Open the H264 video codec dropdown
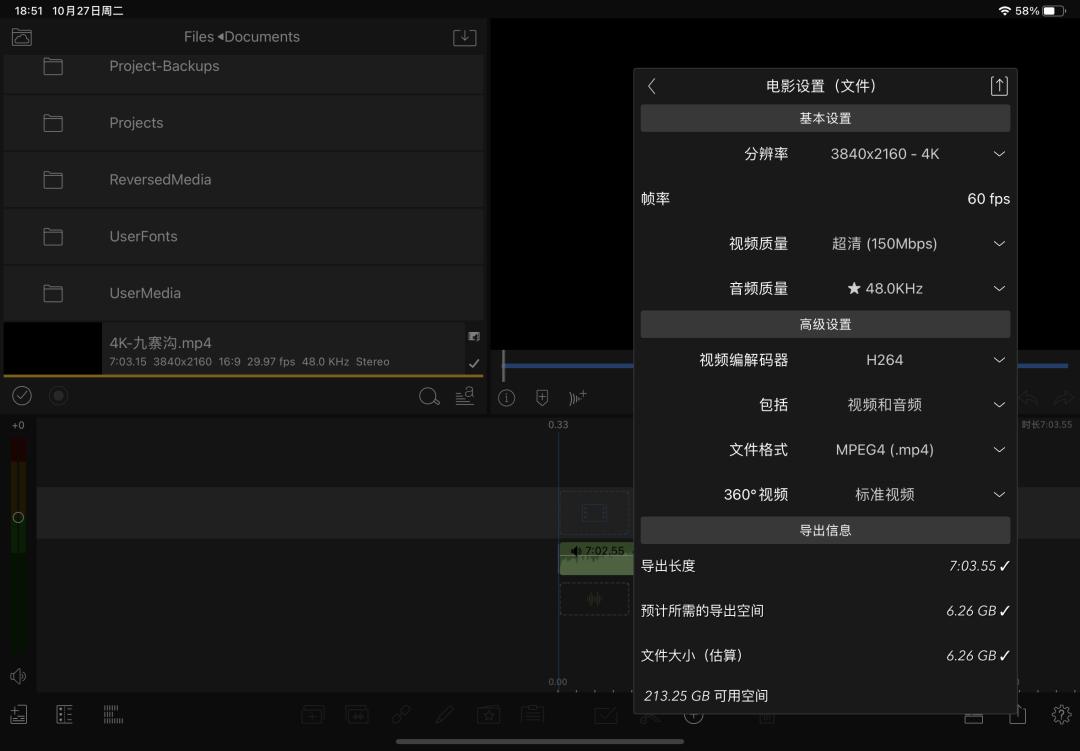The height and width of the screenshot is (751, 1080). tap(998, 360)
